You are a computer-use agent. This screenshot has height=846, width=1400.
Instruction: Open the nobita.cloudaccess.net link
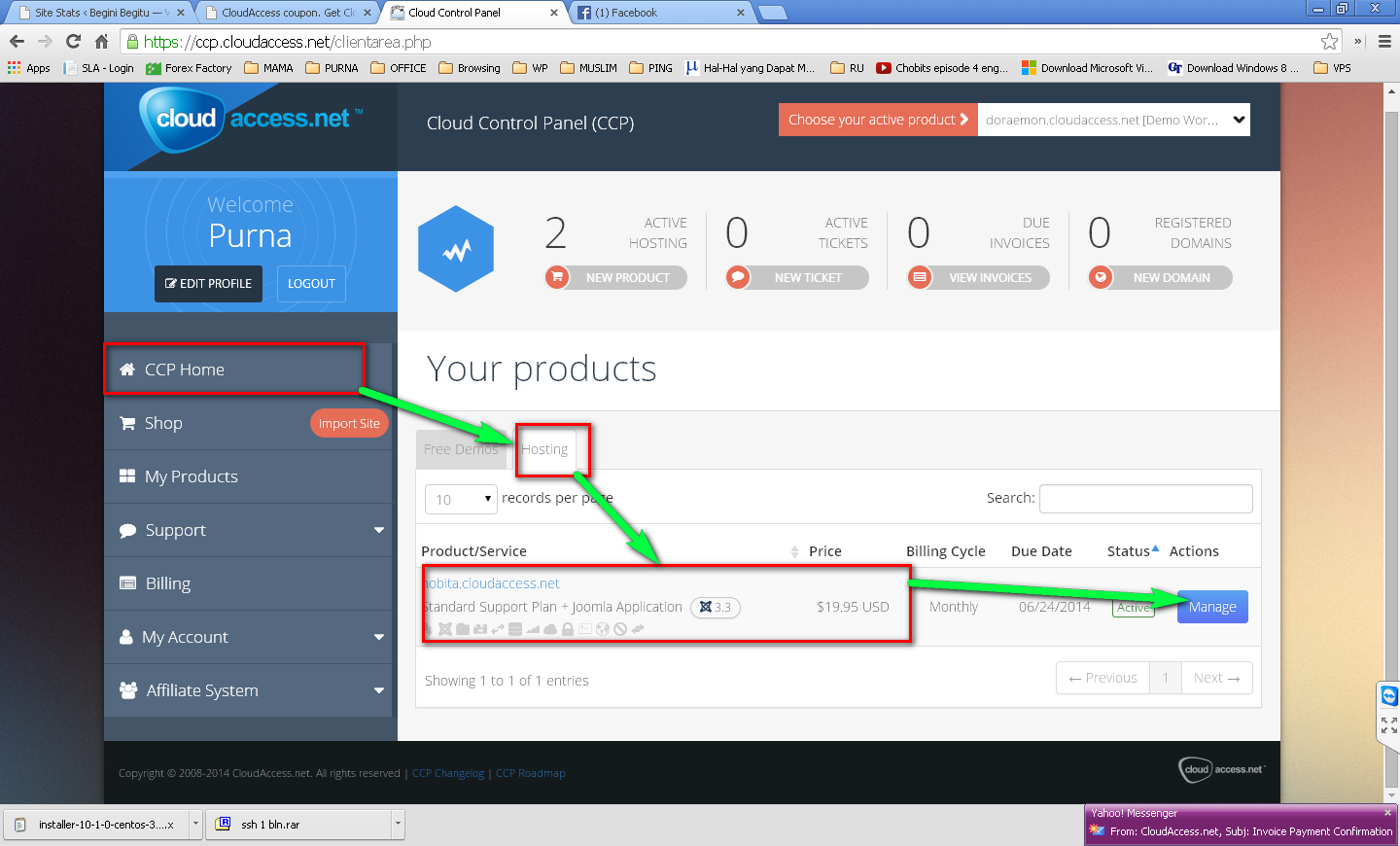click(x=492, y=583)
